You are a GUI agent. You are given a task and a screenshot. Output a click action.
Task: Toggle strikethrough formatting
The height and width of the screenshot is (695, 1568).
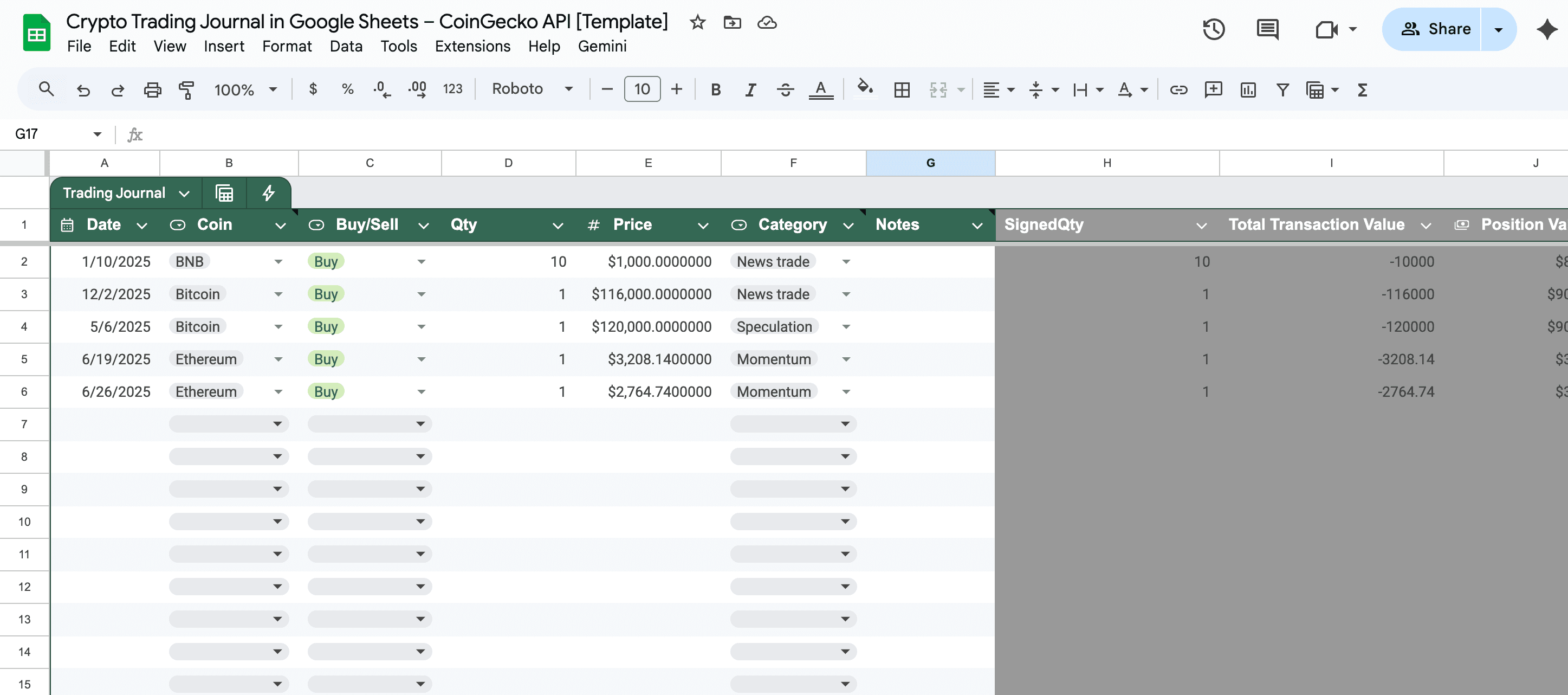[786, 89]
